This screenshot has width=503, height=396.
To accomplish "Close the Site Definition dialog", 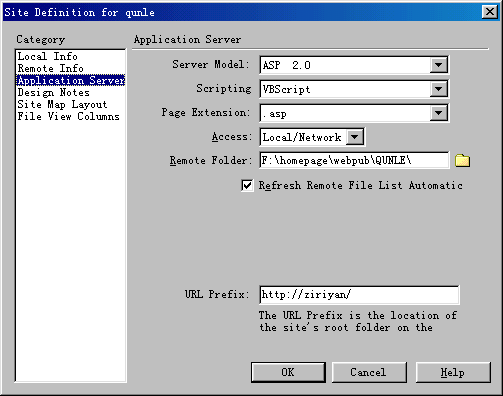I will pyautogui.click(x=490, y=12).
